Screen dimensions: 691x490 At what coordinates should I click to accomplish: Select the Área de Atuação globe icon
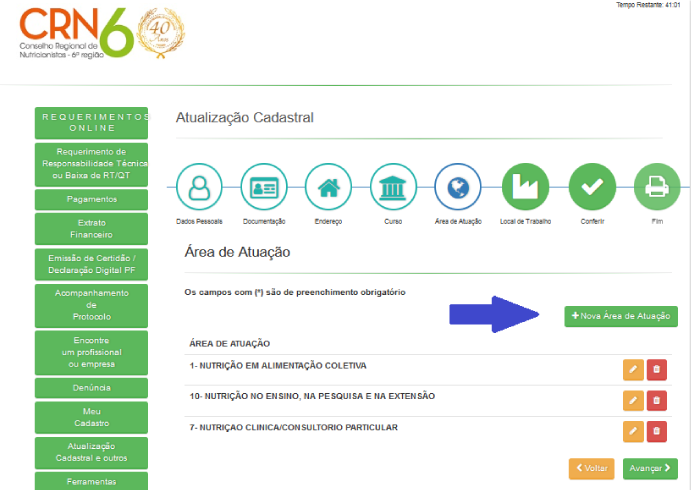[458, 187]
